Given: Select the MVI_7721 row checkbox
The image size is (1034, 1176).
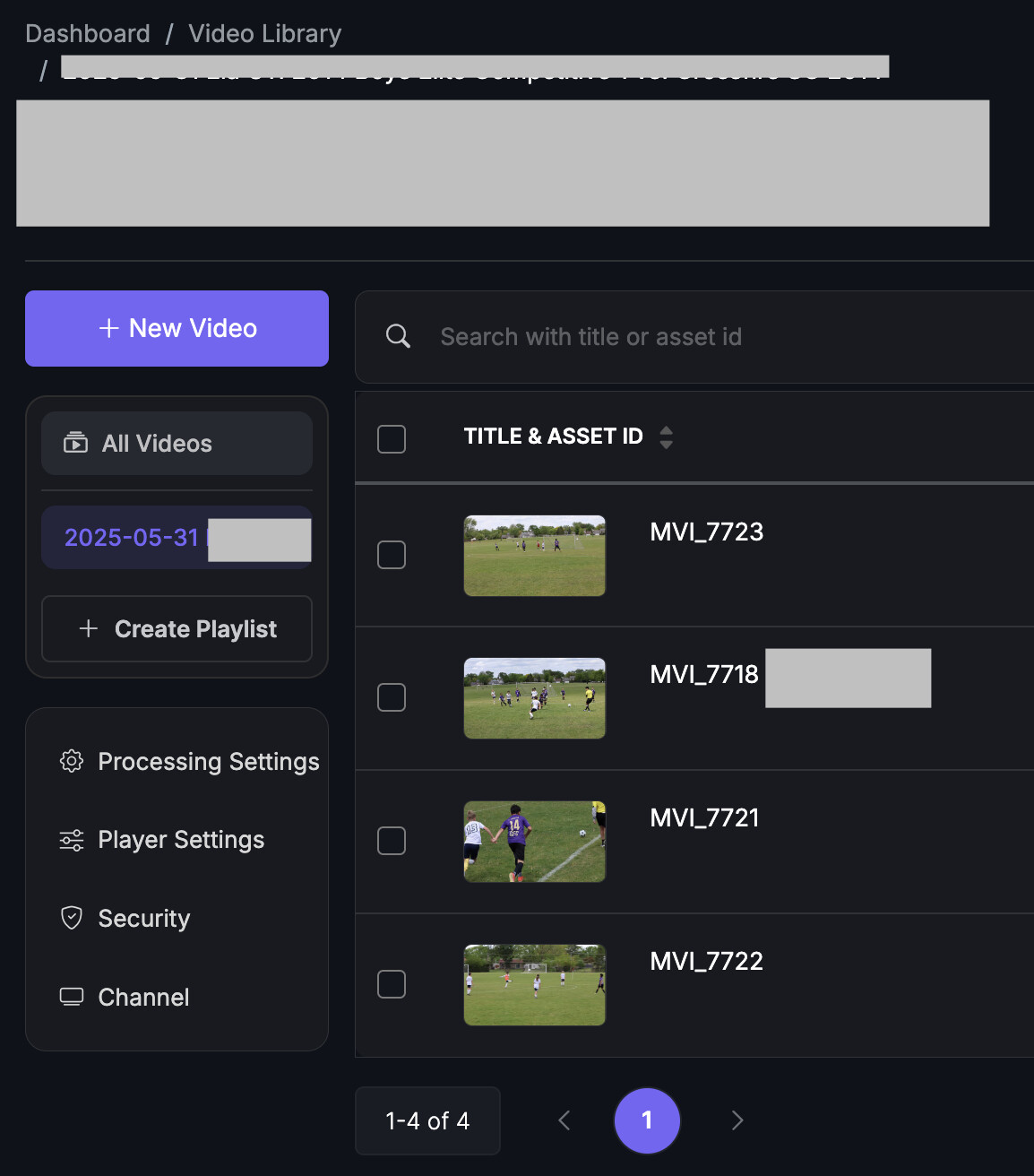Looking at the screenshot, I should click(x=392, y=841).
